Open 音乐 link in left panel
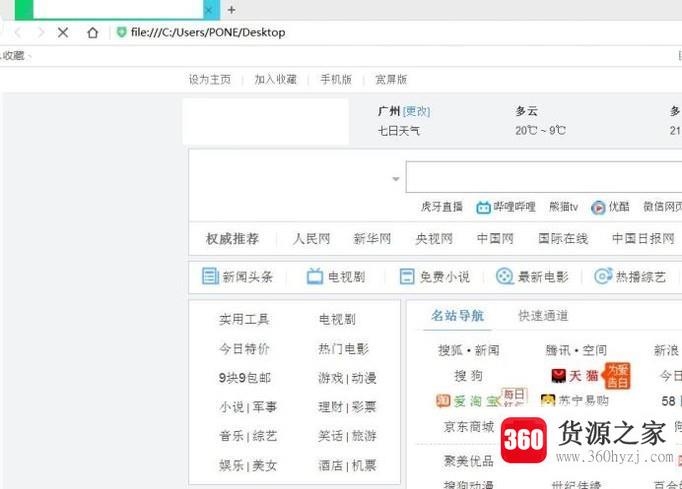The width and height of the screenshot is (682, 489). (x=232, y=436)
